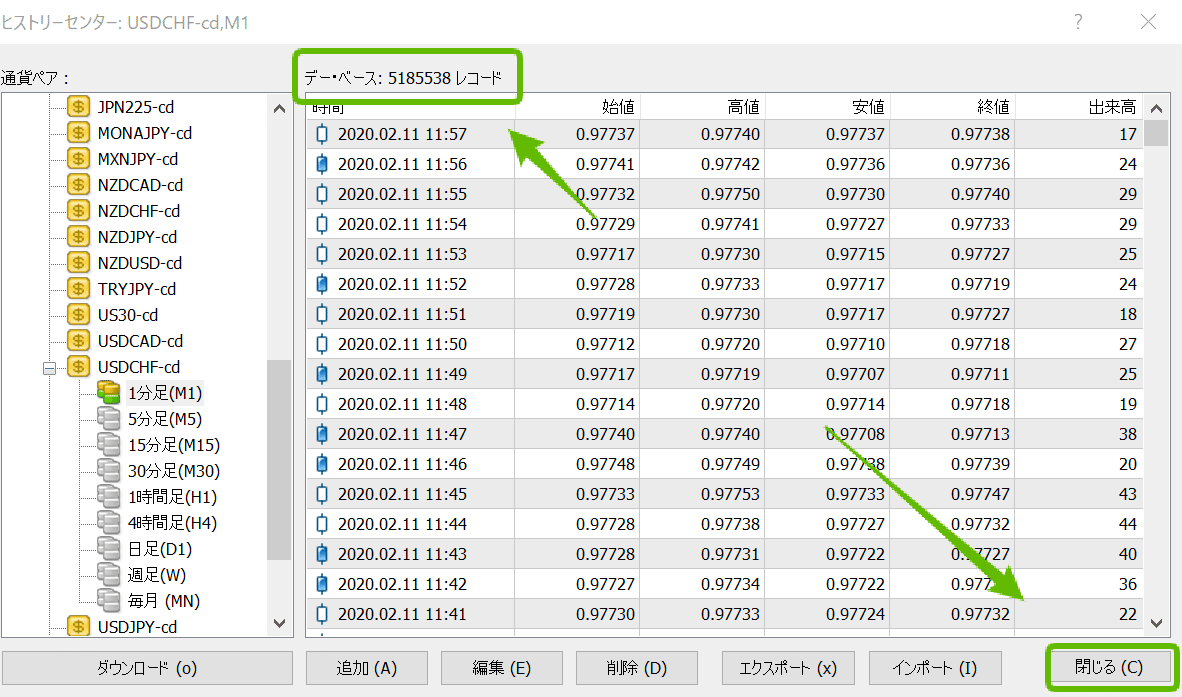Click the エクスポート (x) button
The image size is (1182, 697).
pyautogui.click(x=788, y=668)
